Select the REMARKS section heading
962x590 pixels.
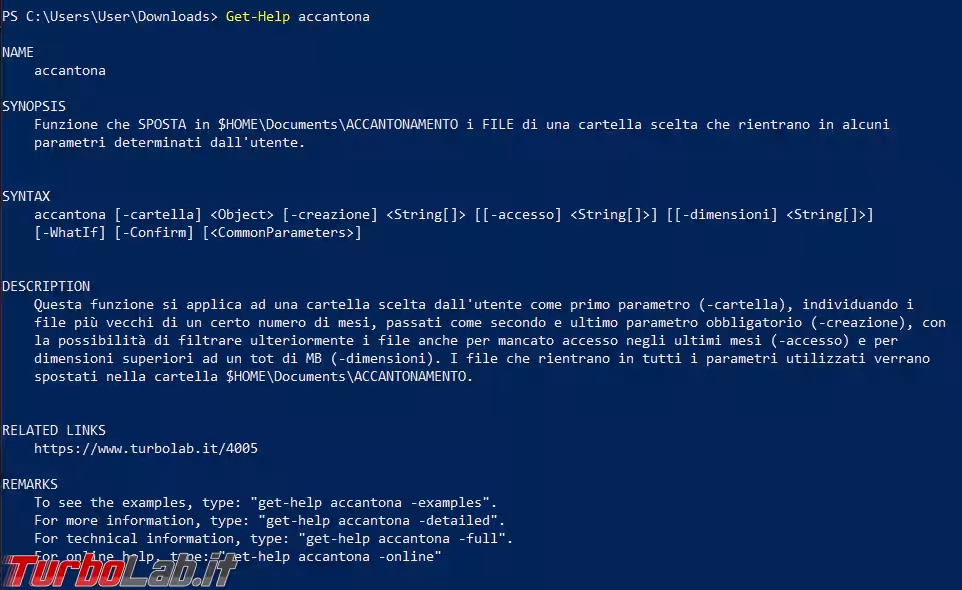30,484
